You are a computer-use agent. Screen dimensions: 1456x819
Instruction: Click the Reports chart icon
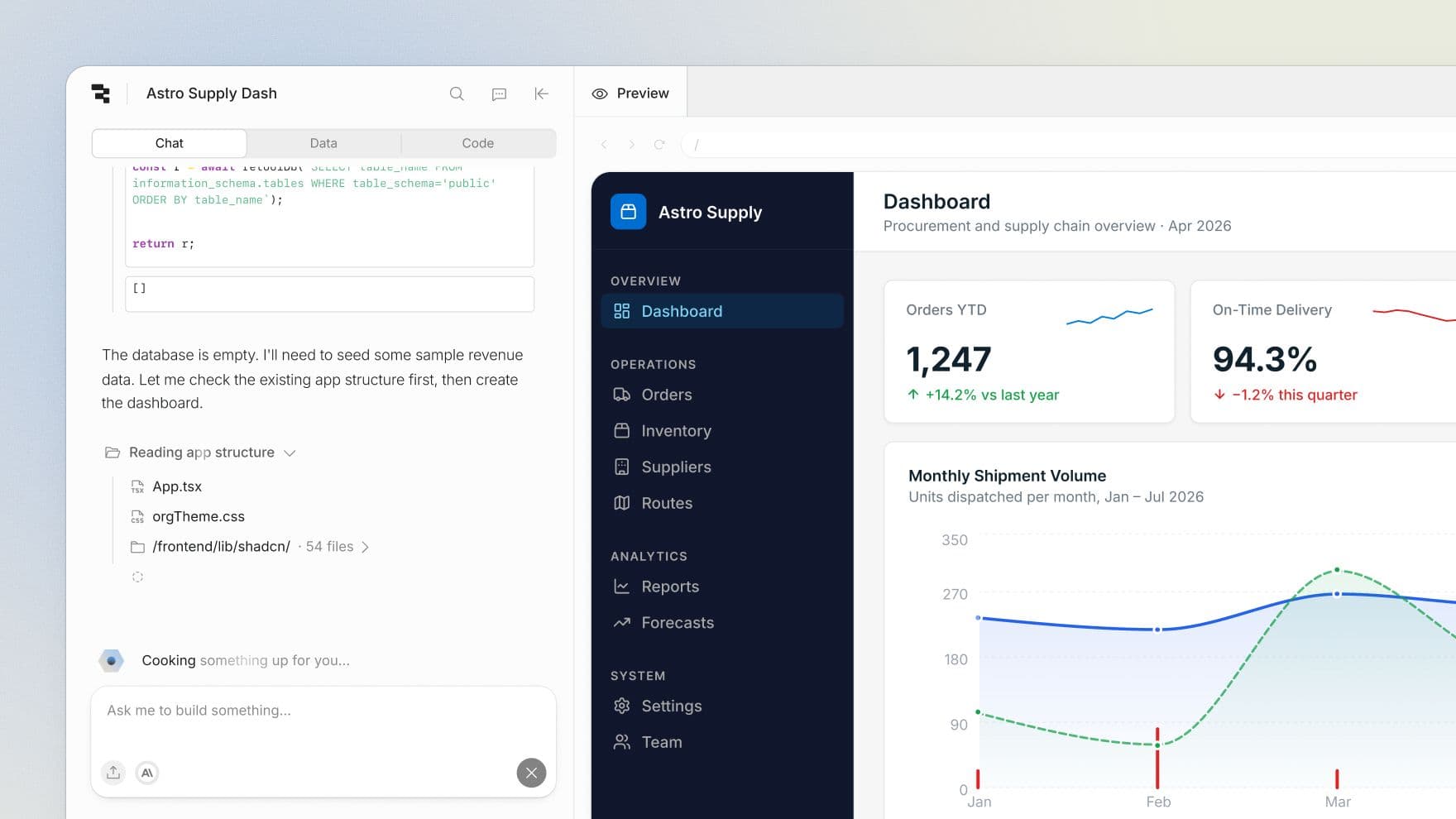tap(622, 587)
